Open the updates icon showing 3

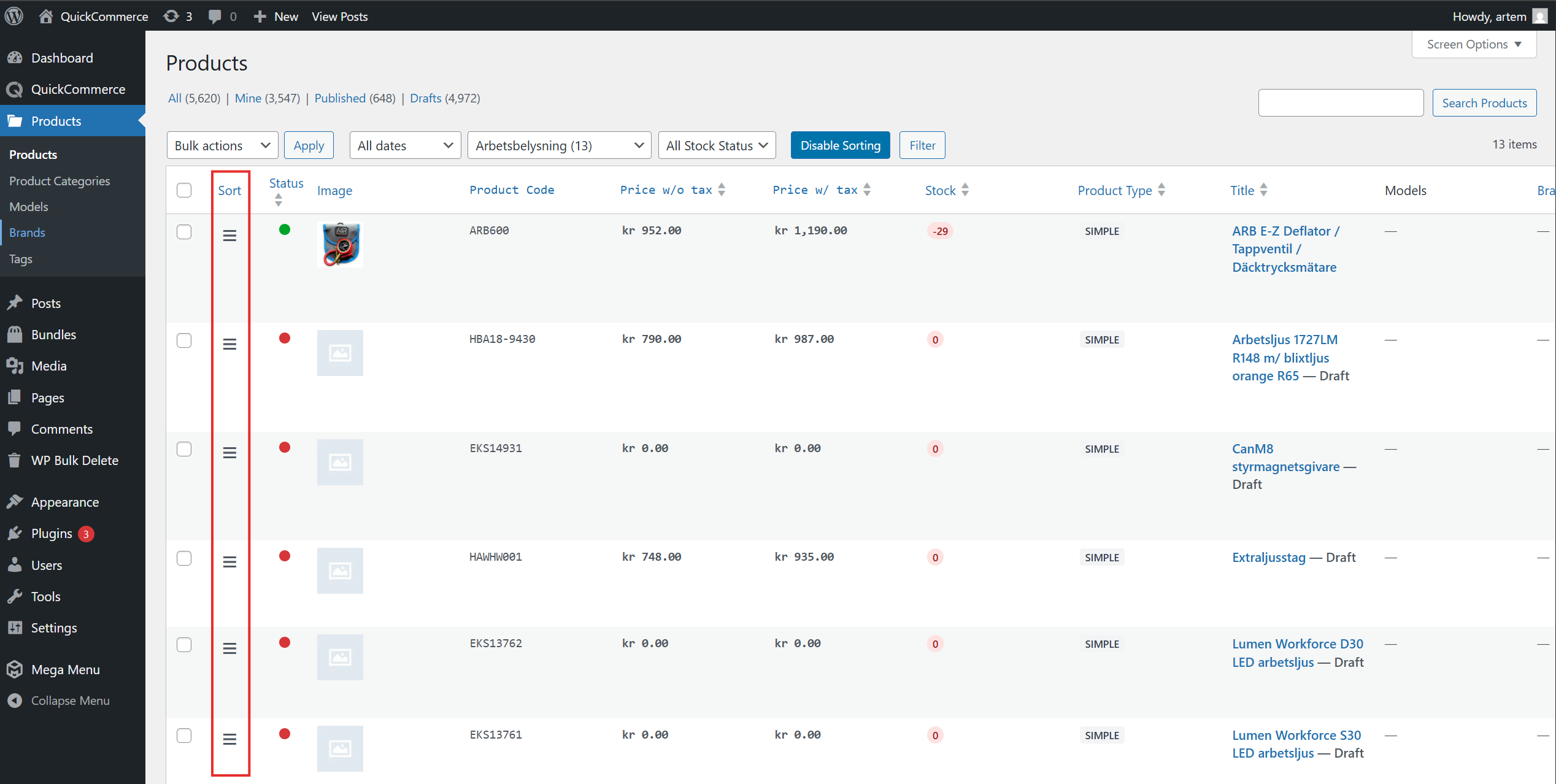click(x=172, y=16)
